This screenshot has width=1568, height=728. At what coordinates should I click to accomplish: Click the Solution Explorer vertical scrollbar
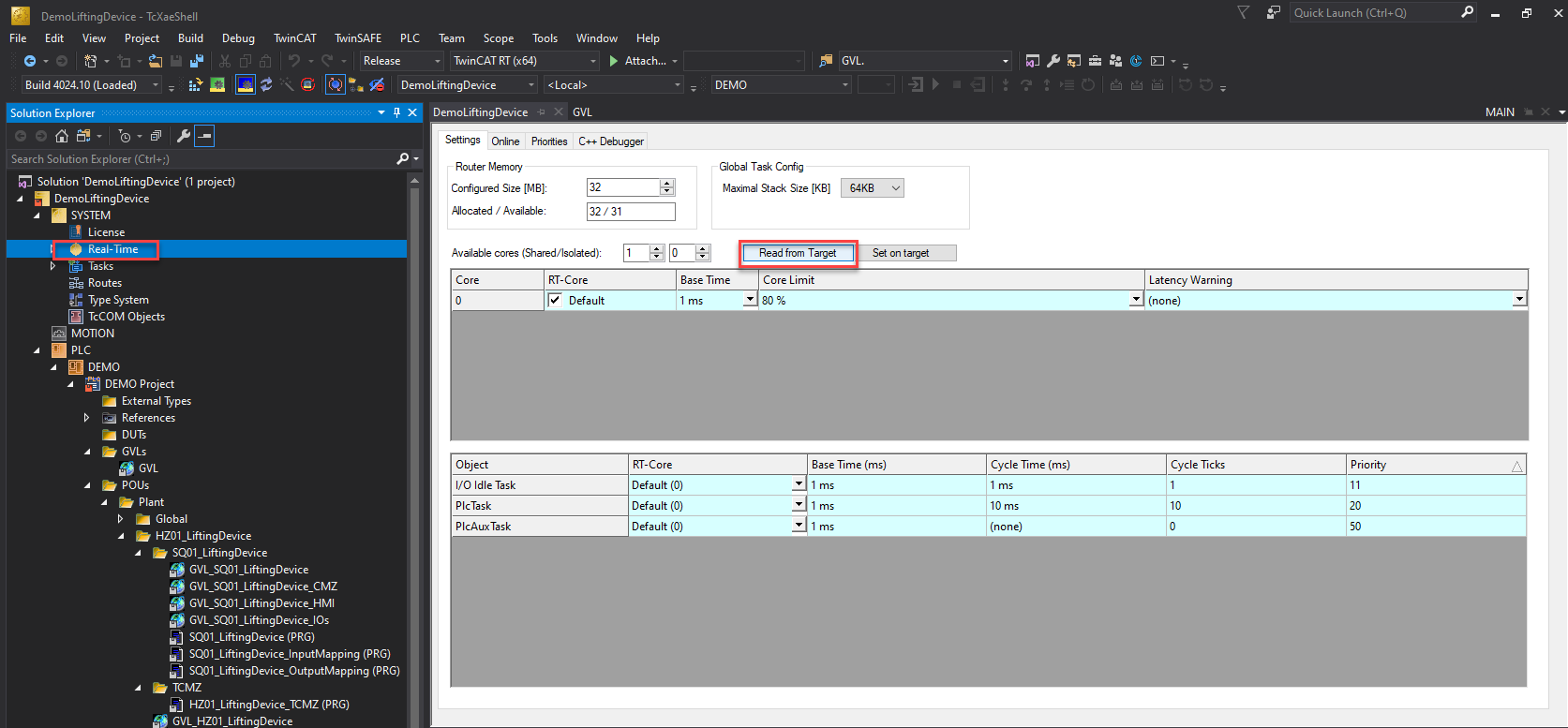pyautogui.click(x=414, y=450)
